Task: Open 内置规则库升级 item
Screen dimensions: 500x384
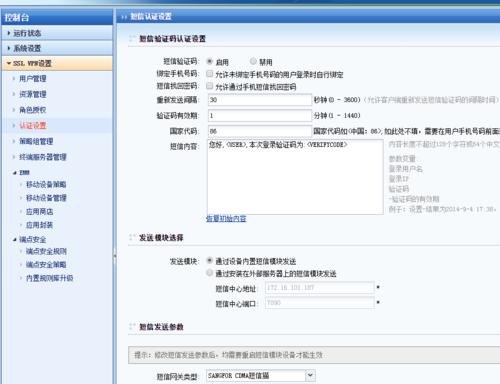Action: pyautogui.click(x=49, y=278)
